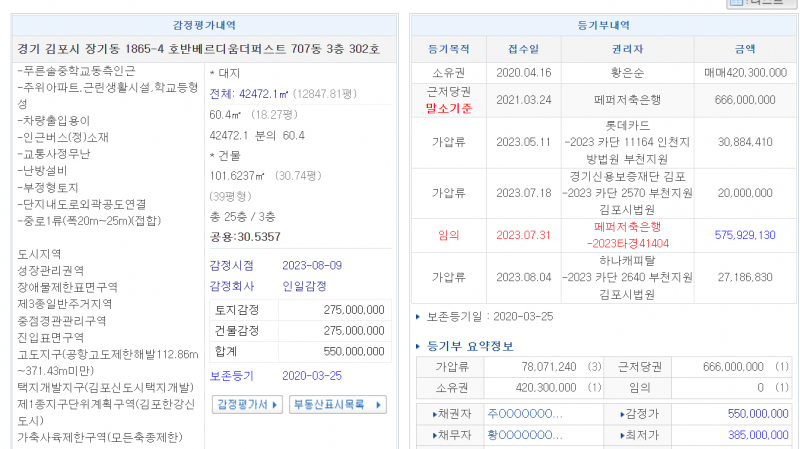Viewport: 800px width, 449px height.
Task: Click the 금액 column header
Action: click(744, 48)
